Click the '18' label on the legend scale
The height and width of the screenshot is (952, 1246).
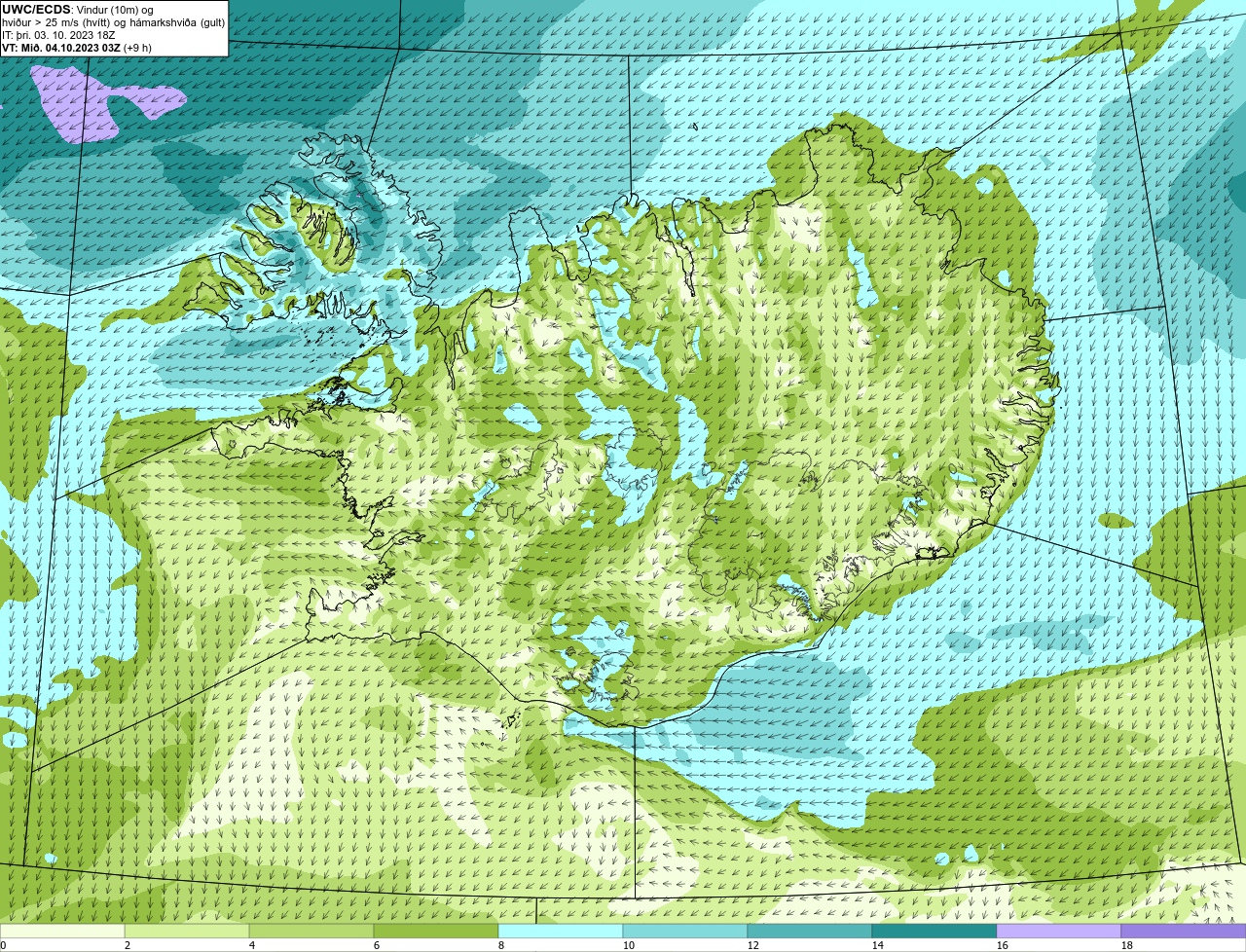1127,945
